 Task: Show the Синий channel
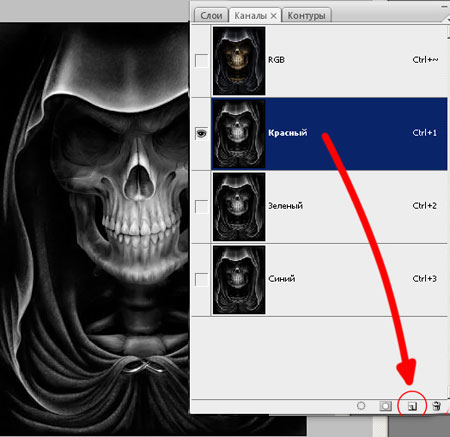(x=201, y=279)
